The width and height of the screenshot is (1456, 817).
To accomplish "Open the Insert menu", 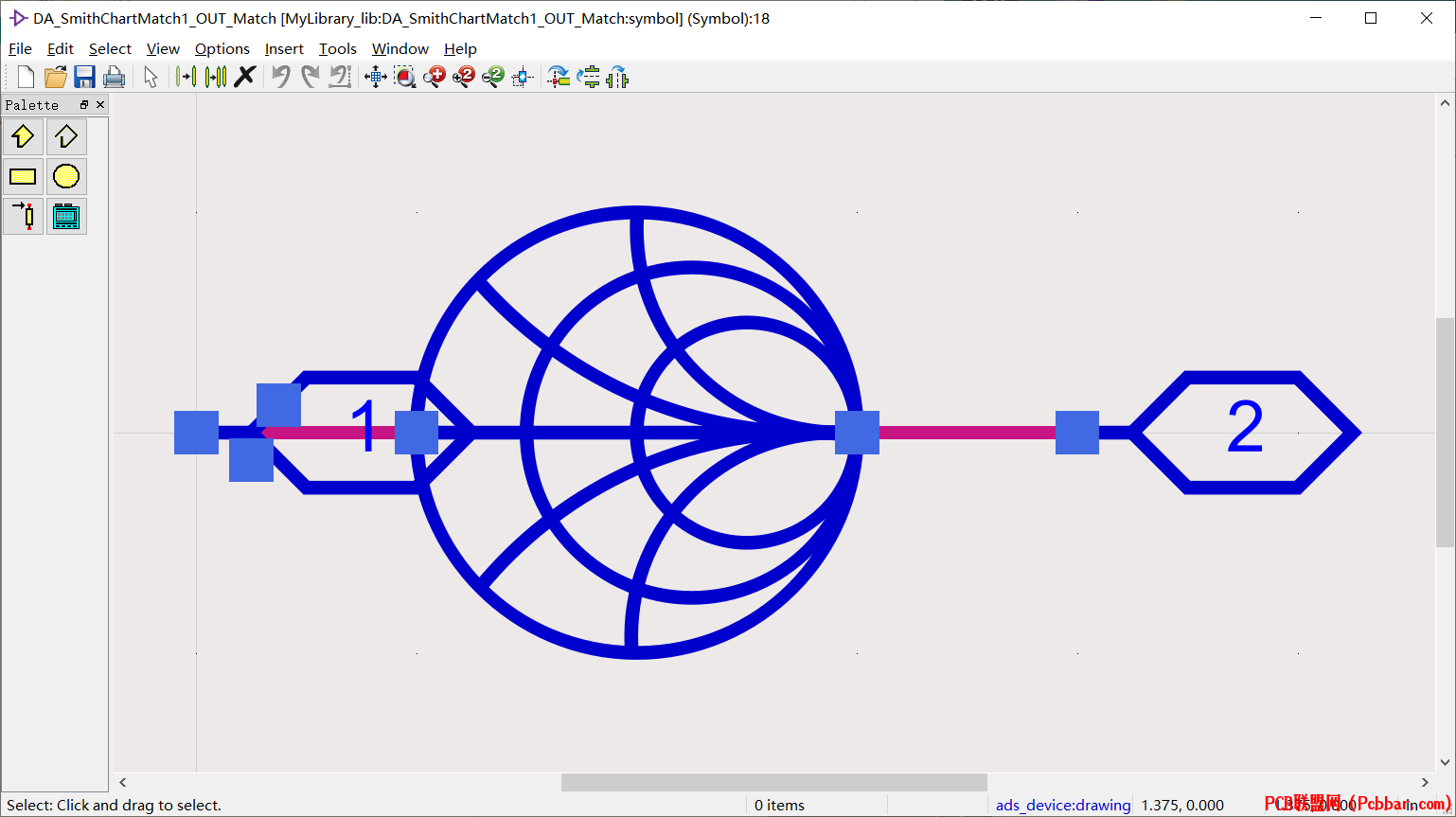I will (x=284, y=49).
